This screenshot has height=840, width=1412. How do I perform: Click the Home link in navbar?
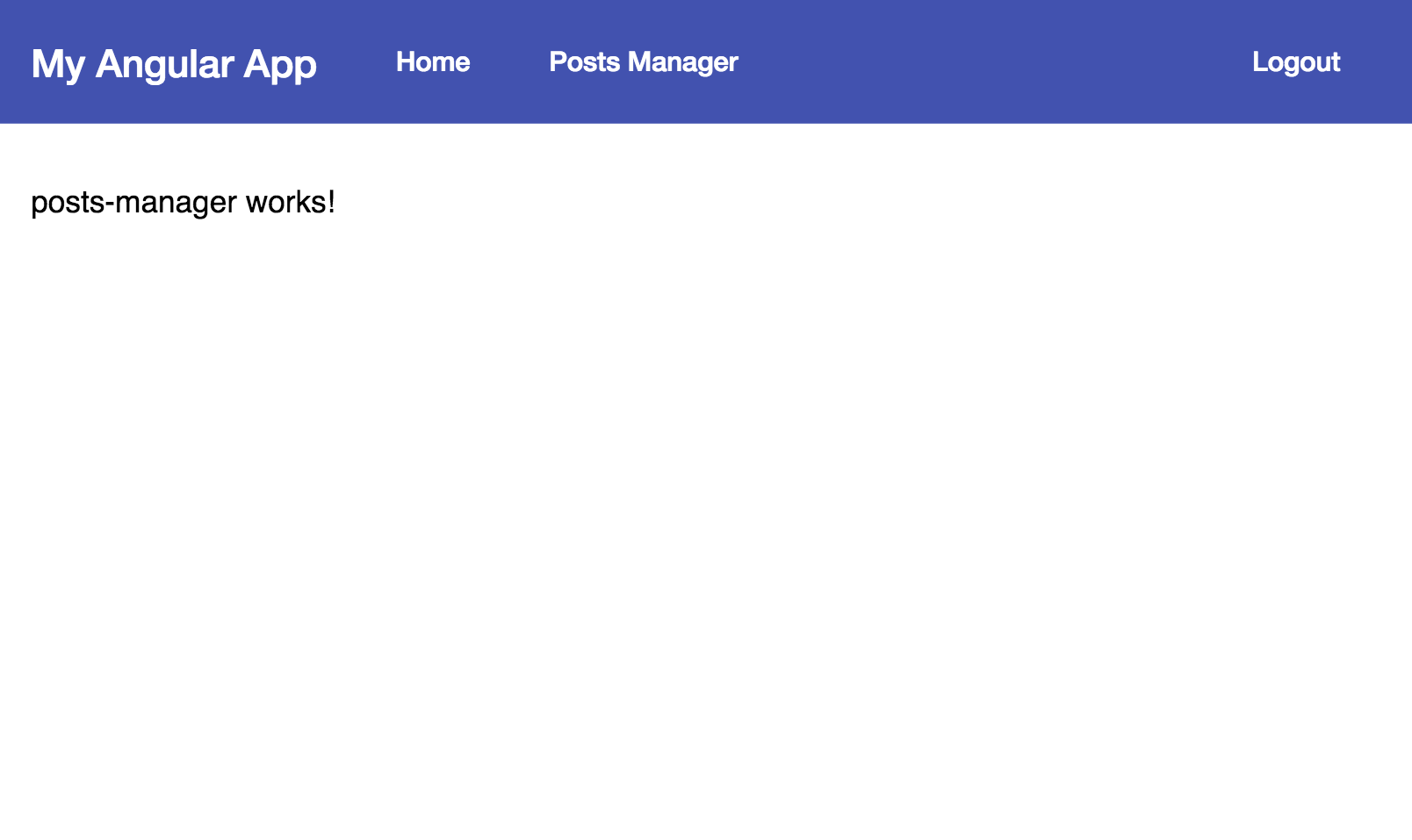click(432, 62)
